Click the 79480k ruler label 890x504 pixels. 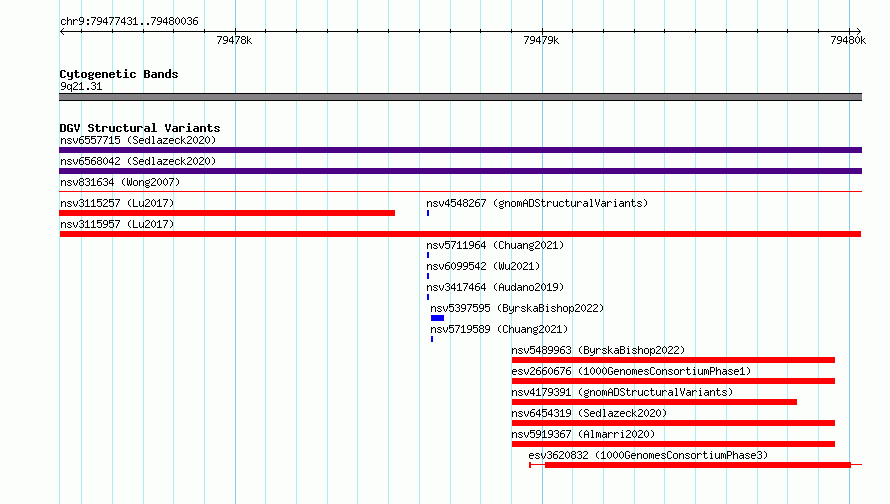pyautogui.click(x=848, y=40)
